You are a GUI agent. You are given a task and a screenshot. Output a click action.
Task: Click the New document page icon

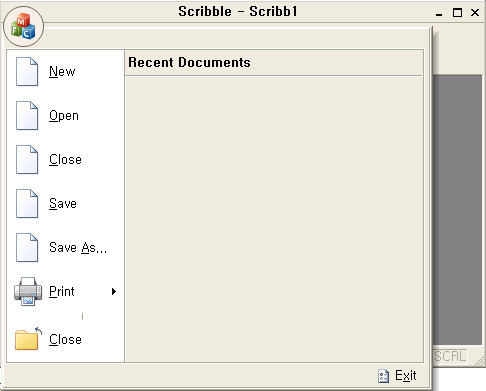coord(27,71)
